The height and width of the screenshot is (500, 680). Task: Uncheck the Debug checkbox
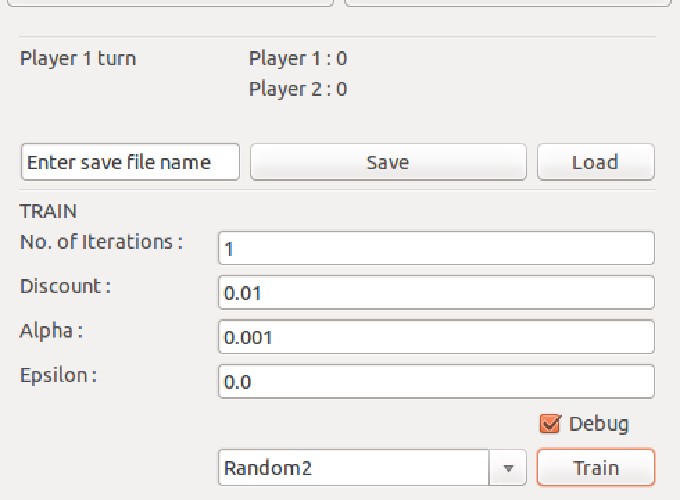pyautogui.click(x=550, y=424)
